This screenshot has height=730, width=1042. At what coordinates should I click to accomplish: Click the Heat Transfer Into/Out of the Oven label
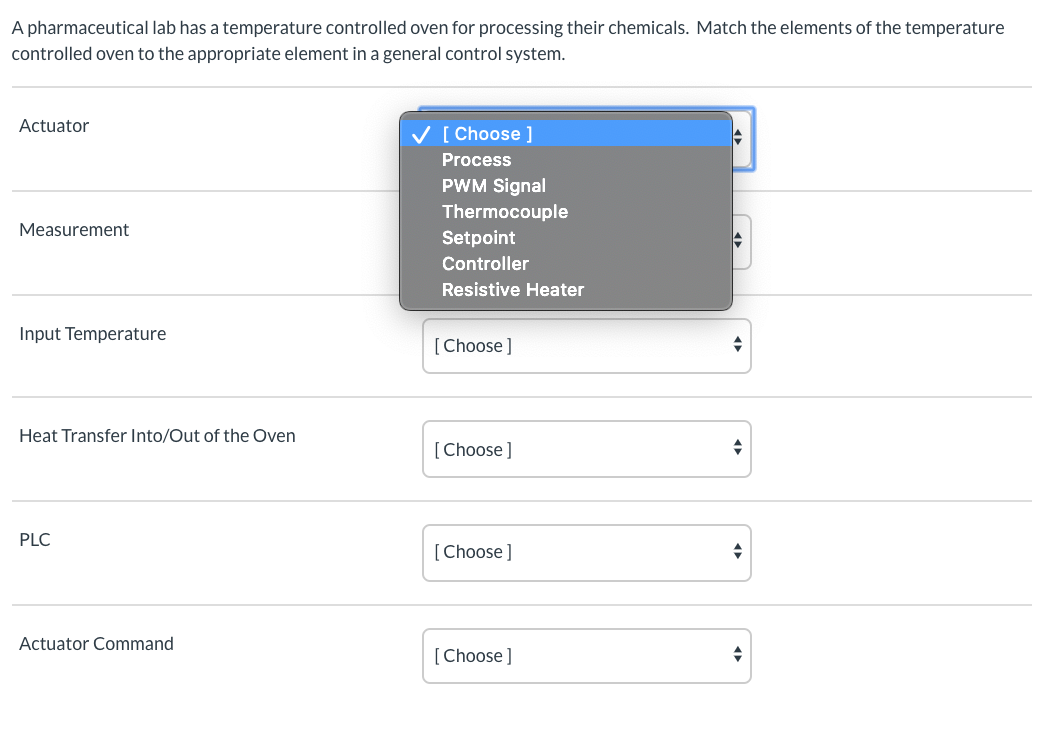[x=157, y=436]
